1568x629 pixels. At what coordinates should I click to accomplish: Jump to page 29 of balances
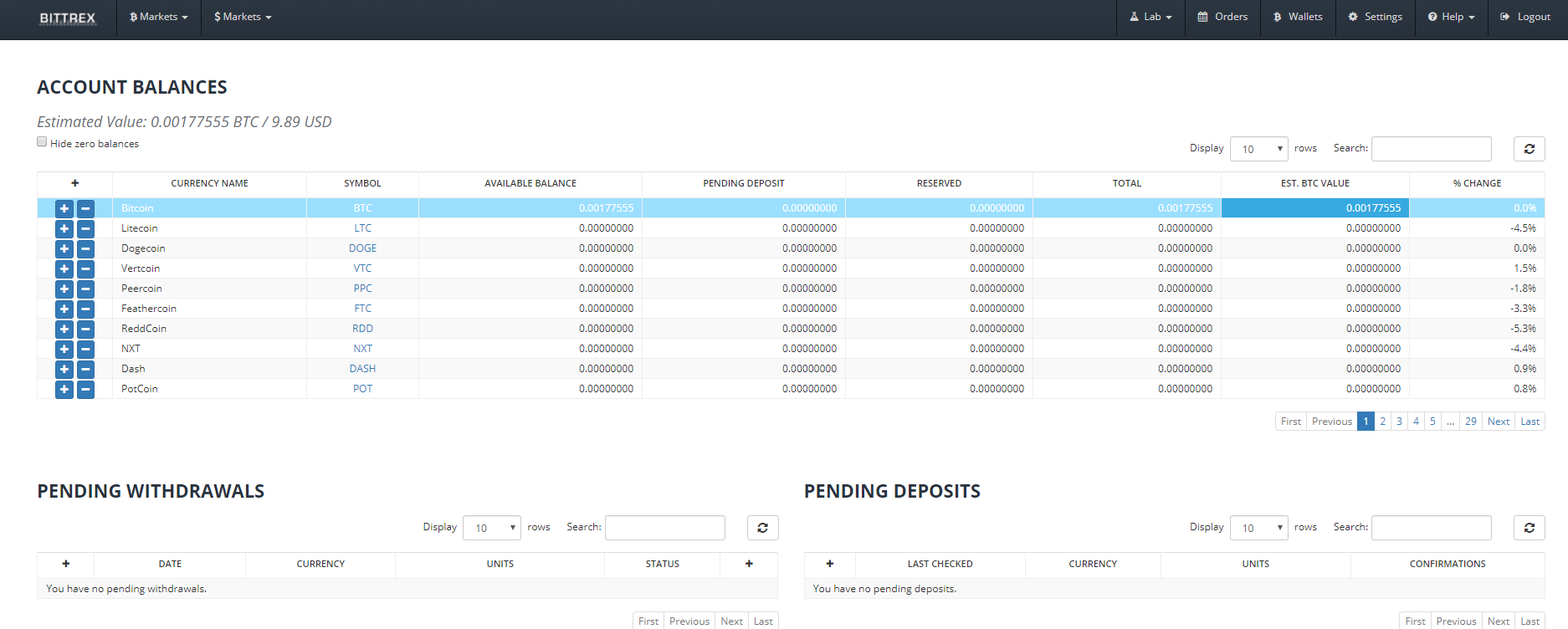(x=1471, y=422)
